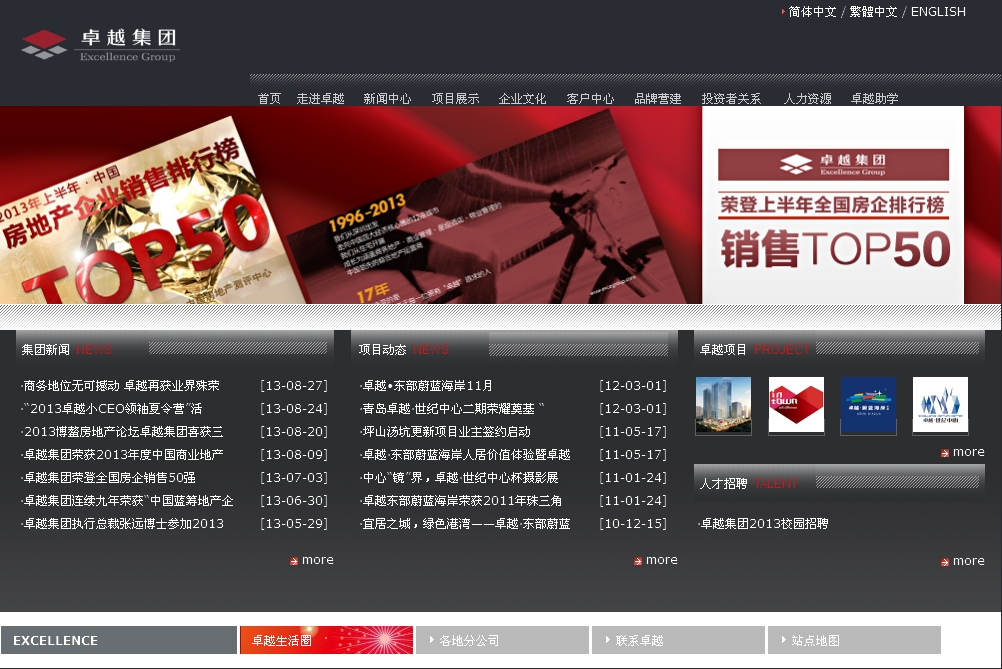
Task: Open news 商务地位无可撼动 卓越再获业界殊荣
Action: [x=120, y=386]
